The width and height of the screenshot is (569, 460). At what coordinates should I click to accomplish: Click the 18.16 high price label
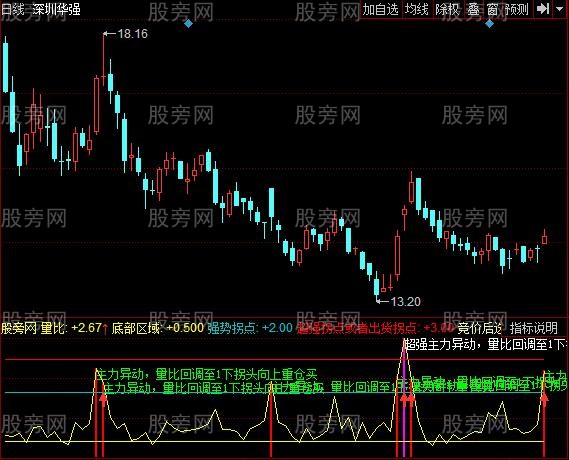point(133,34)
